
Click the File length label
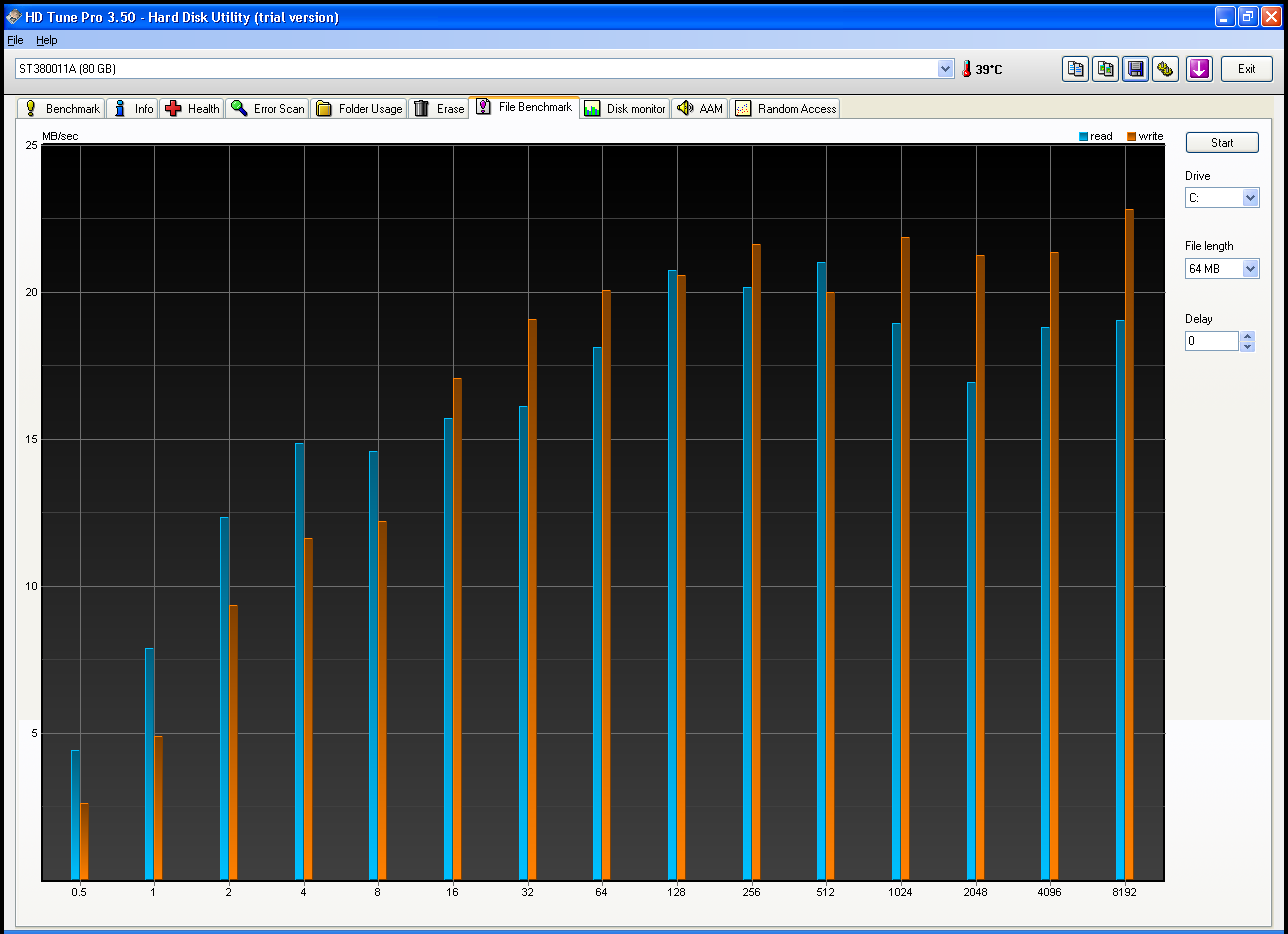[1209, 246]
